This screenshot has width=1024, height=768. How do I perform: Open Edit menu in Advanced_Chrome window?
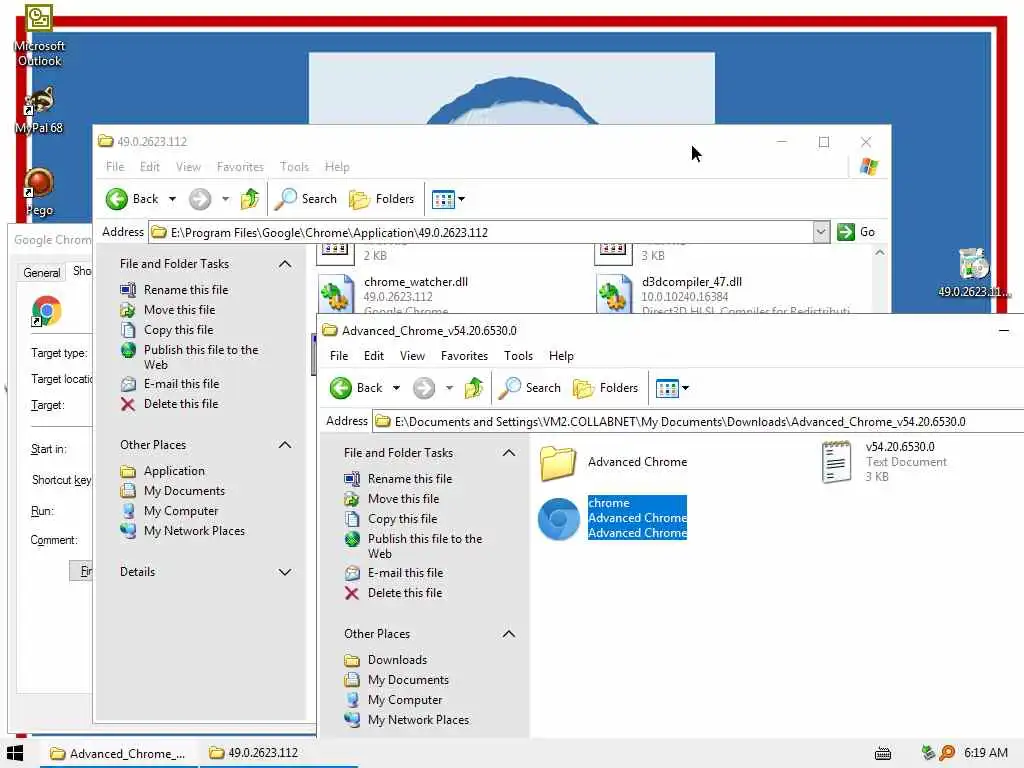(x=374, y=356)
